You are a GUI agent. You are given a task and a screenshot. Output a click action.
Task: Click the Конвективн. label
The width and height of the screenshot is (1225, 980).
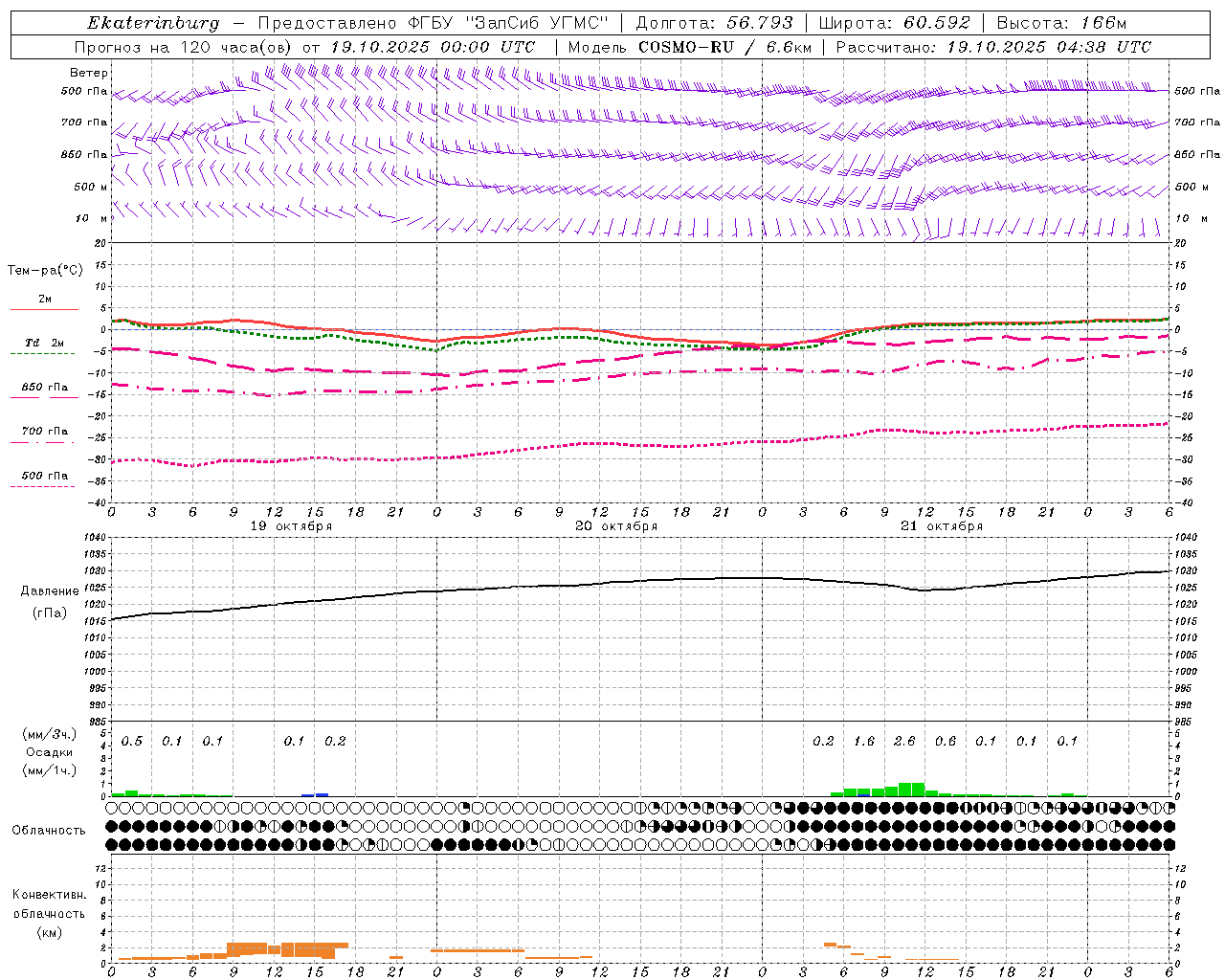pos(49,895)
